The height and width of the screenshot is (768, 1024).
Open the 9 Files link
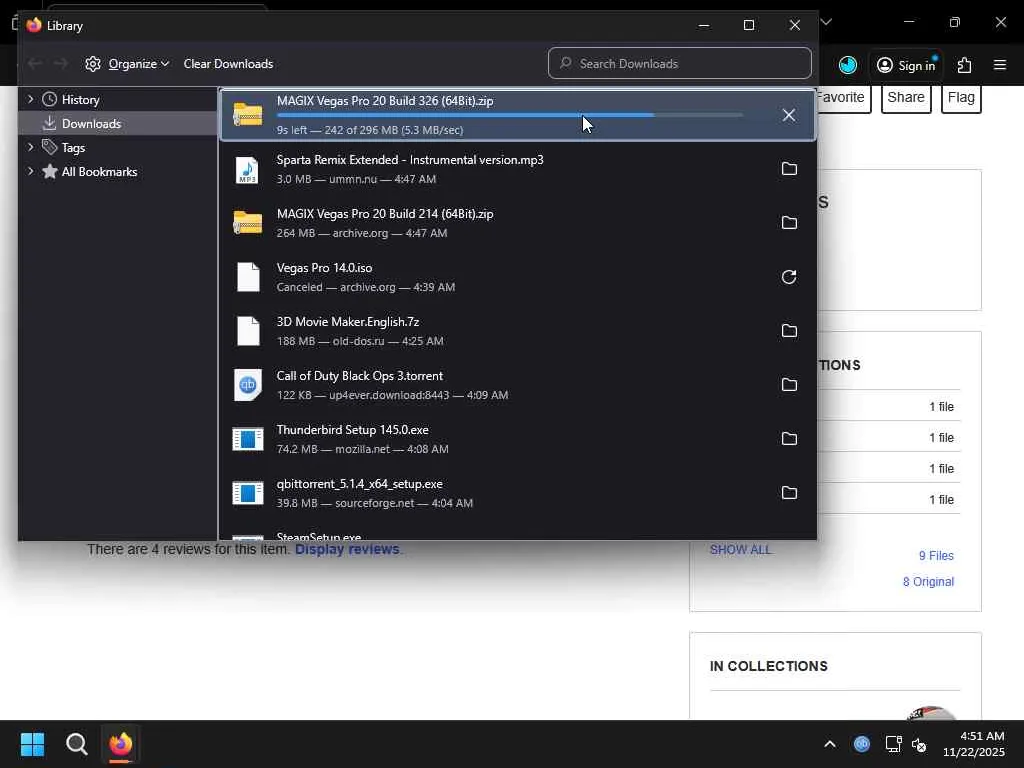click(936, 556)
